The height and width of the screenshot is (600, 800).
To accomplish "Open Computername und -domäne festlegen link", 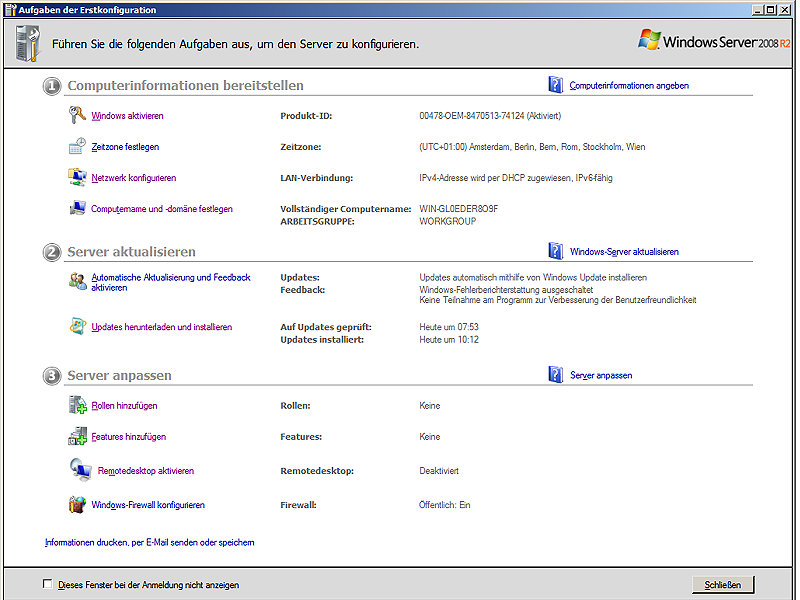I will pyautogui.click(x=162, y=209).
